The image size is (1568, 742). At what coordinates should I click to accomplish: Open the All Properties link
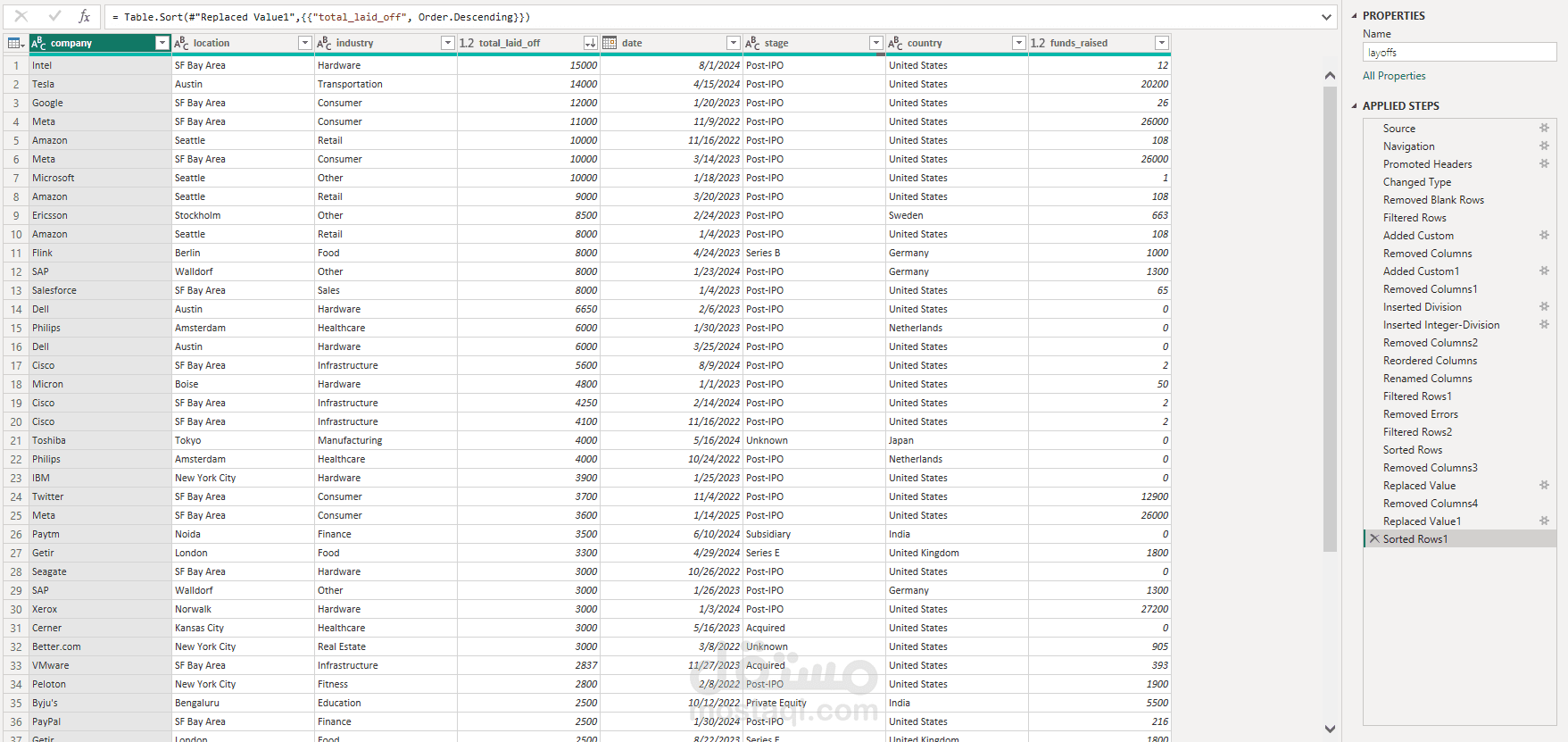pos(1393,76)
